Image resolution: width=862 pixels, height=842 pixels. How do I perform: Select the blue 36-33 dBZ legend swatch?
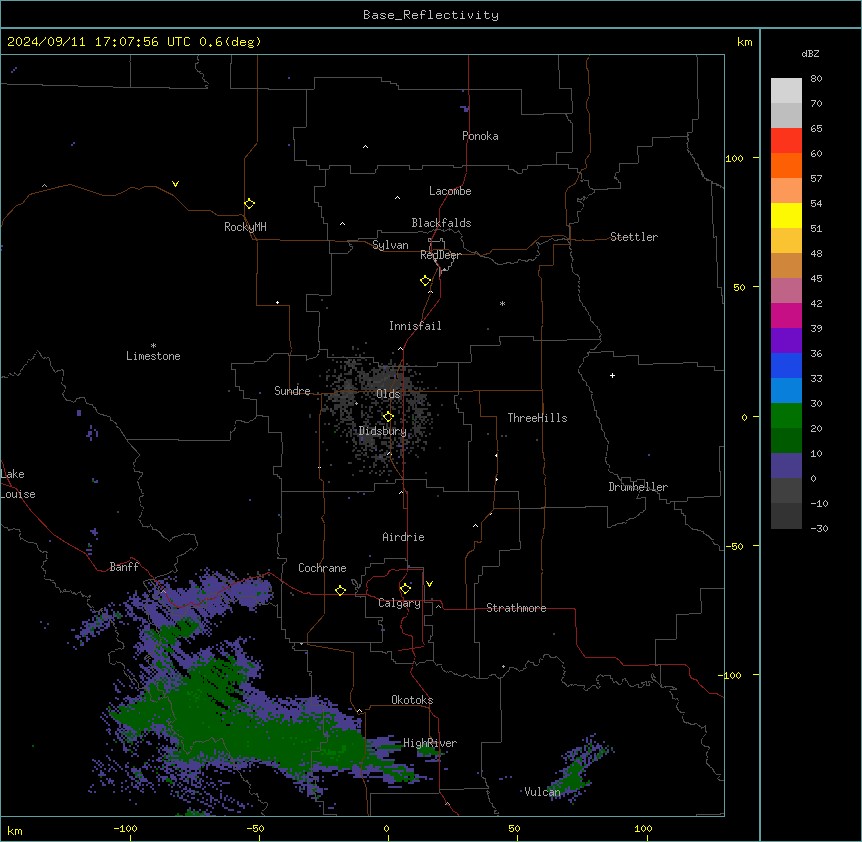coord(786,365)
